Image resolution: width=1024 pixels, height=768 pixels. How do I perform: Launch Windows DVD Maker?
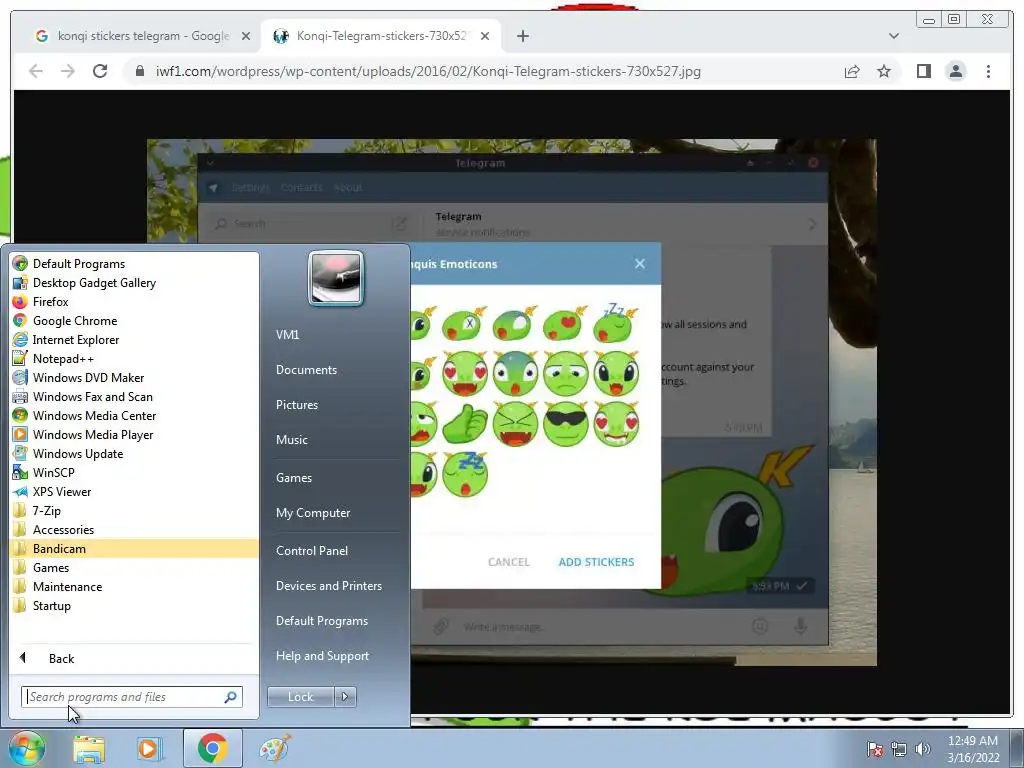[x=88, y=377]
